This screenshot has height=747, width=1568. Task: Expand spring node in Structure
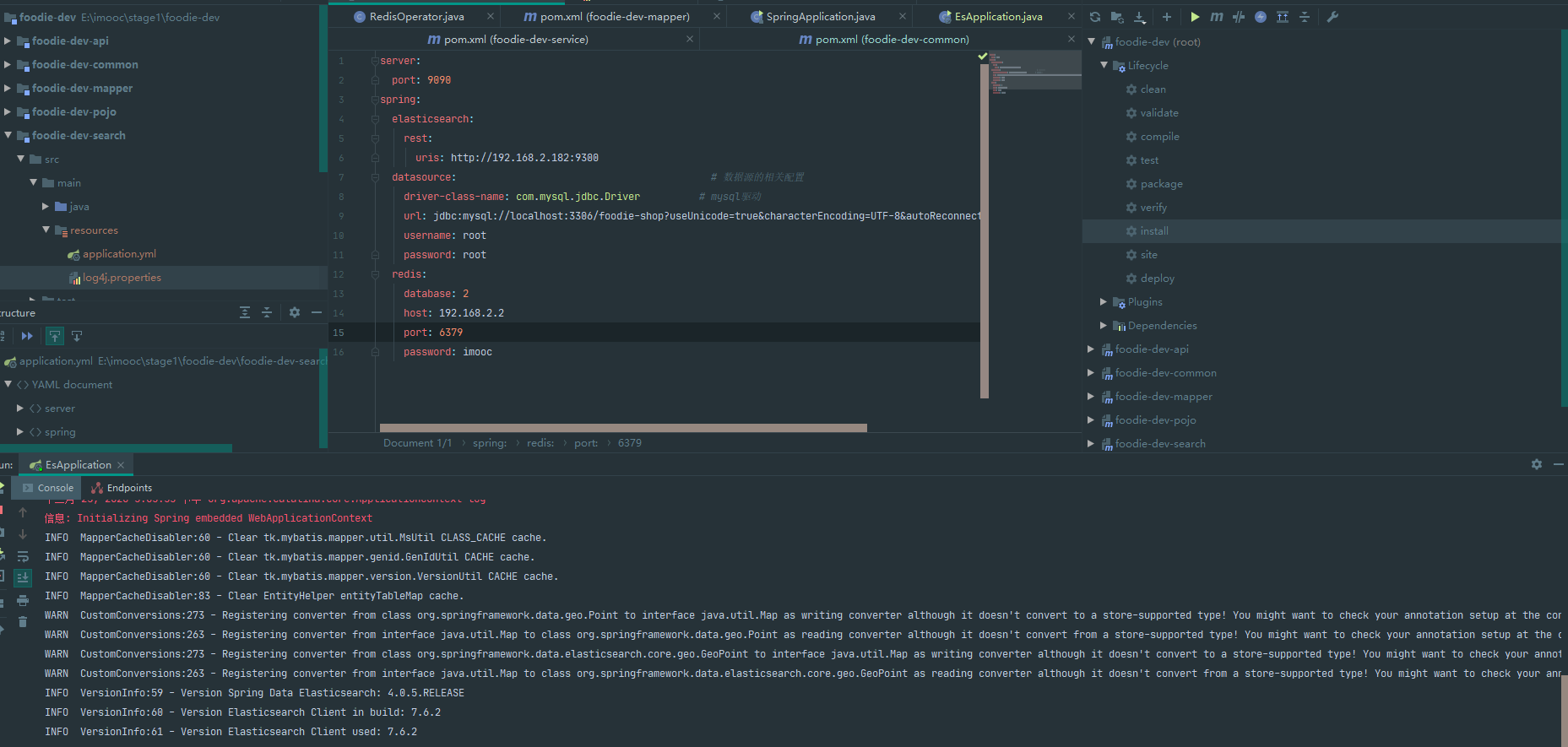[x=20, y=431]
